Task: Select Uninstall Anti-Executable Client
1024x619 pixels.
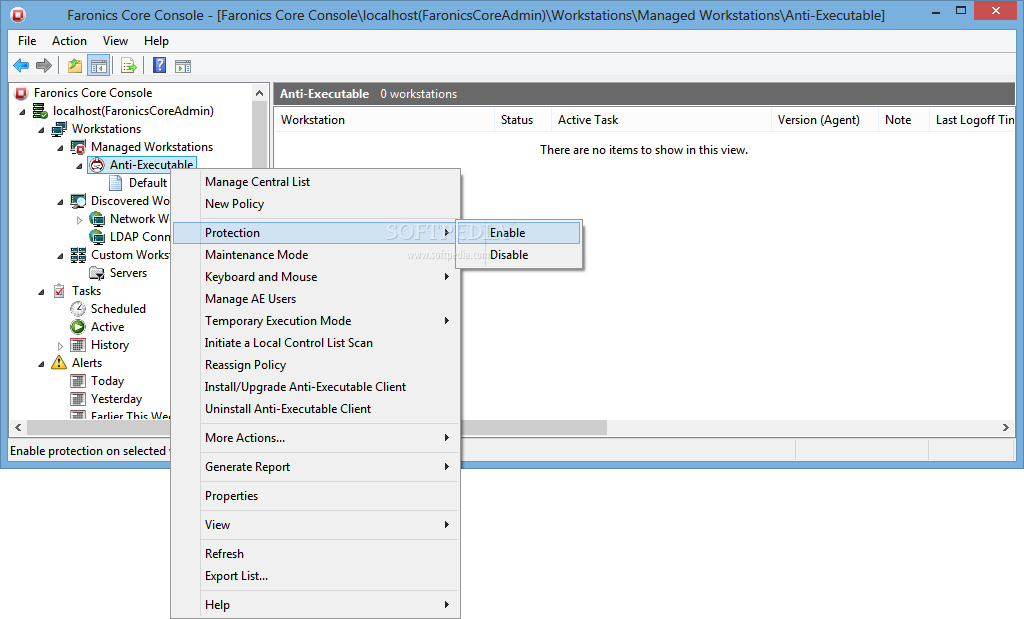Action: (316, 409)
